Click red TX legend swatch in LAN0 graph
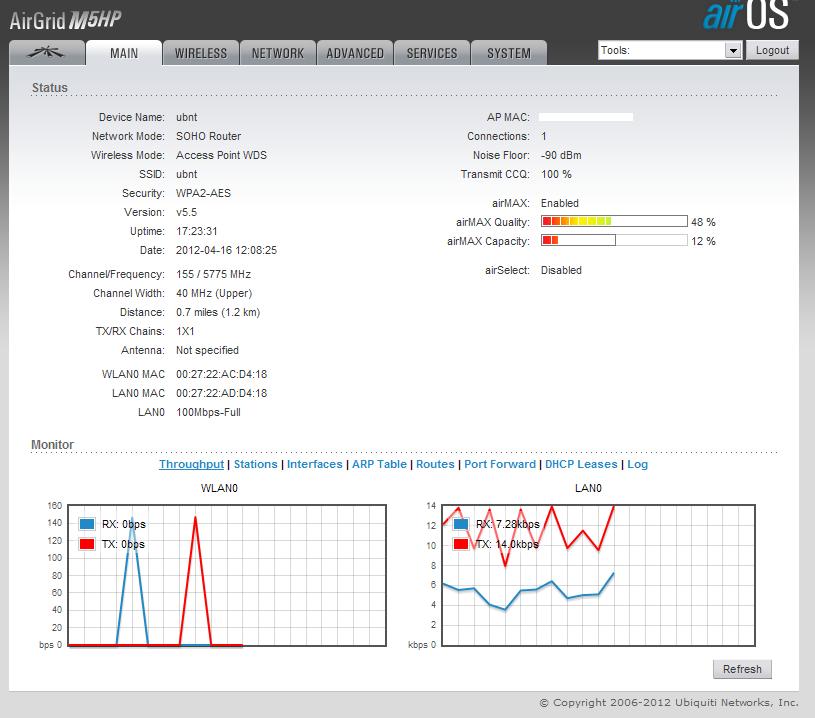This screenshot has width=815, height=718. (x=461, y=544)
